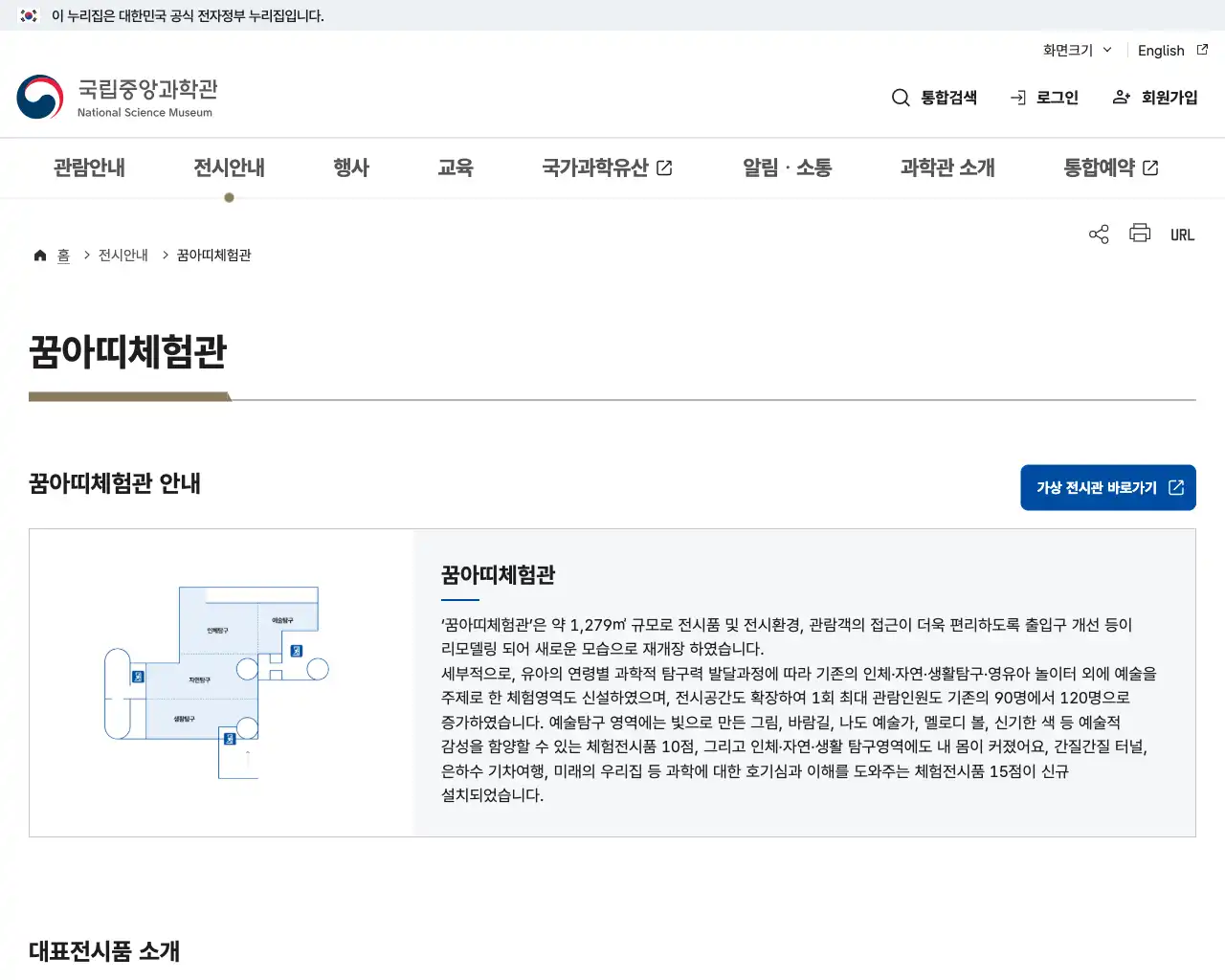Follow the English language link
This screenshot has height=980, width=1225.
click(x=1161, y=50)
